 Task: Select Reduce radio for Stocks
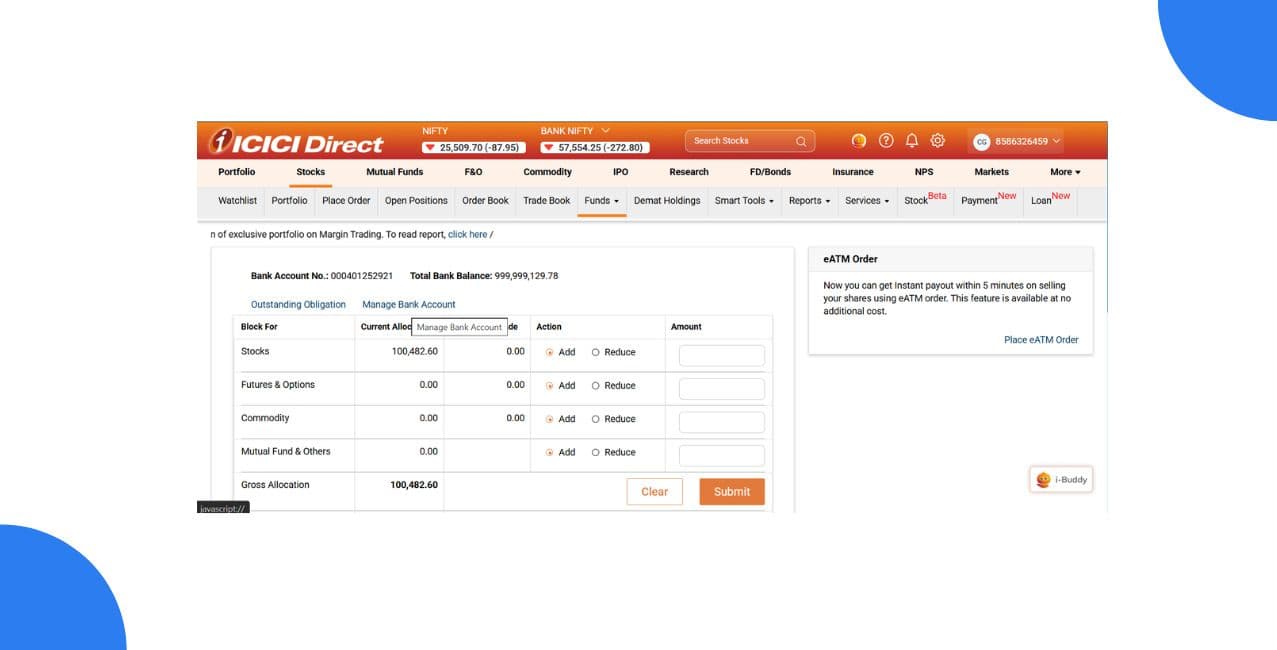(x=596, y=352)
